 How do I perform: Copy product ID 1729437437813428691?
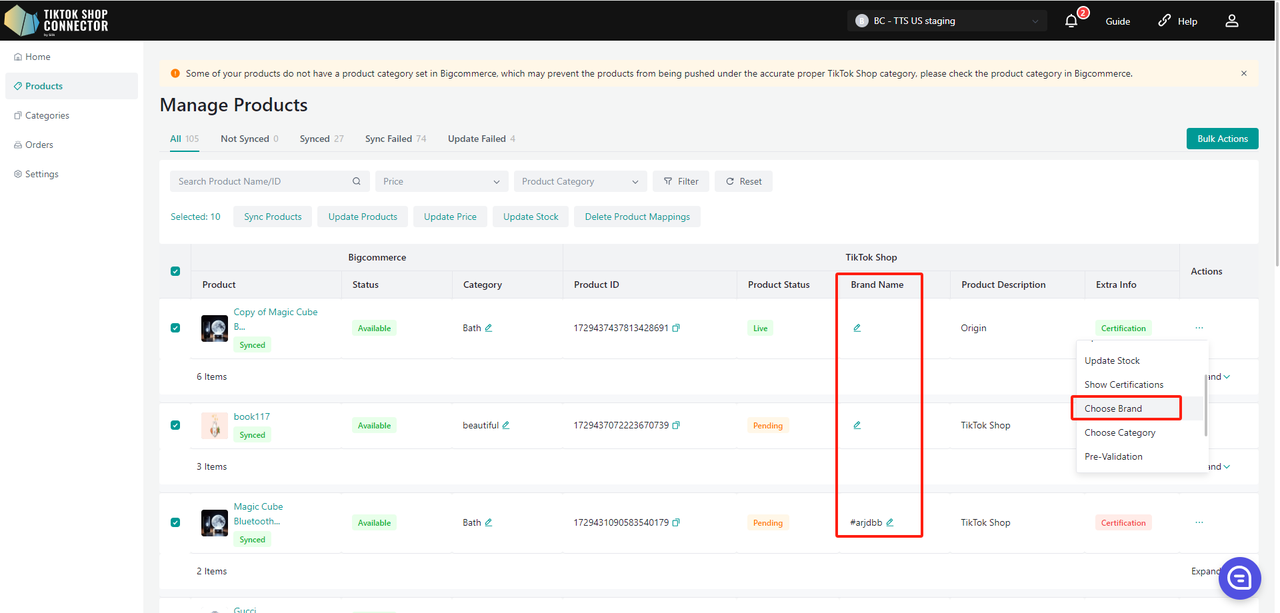677,328
